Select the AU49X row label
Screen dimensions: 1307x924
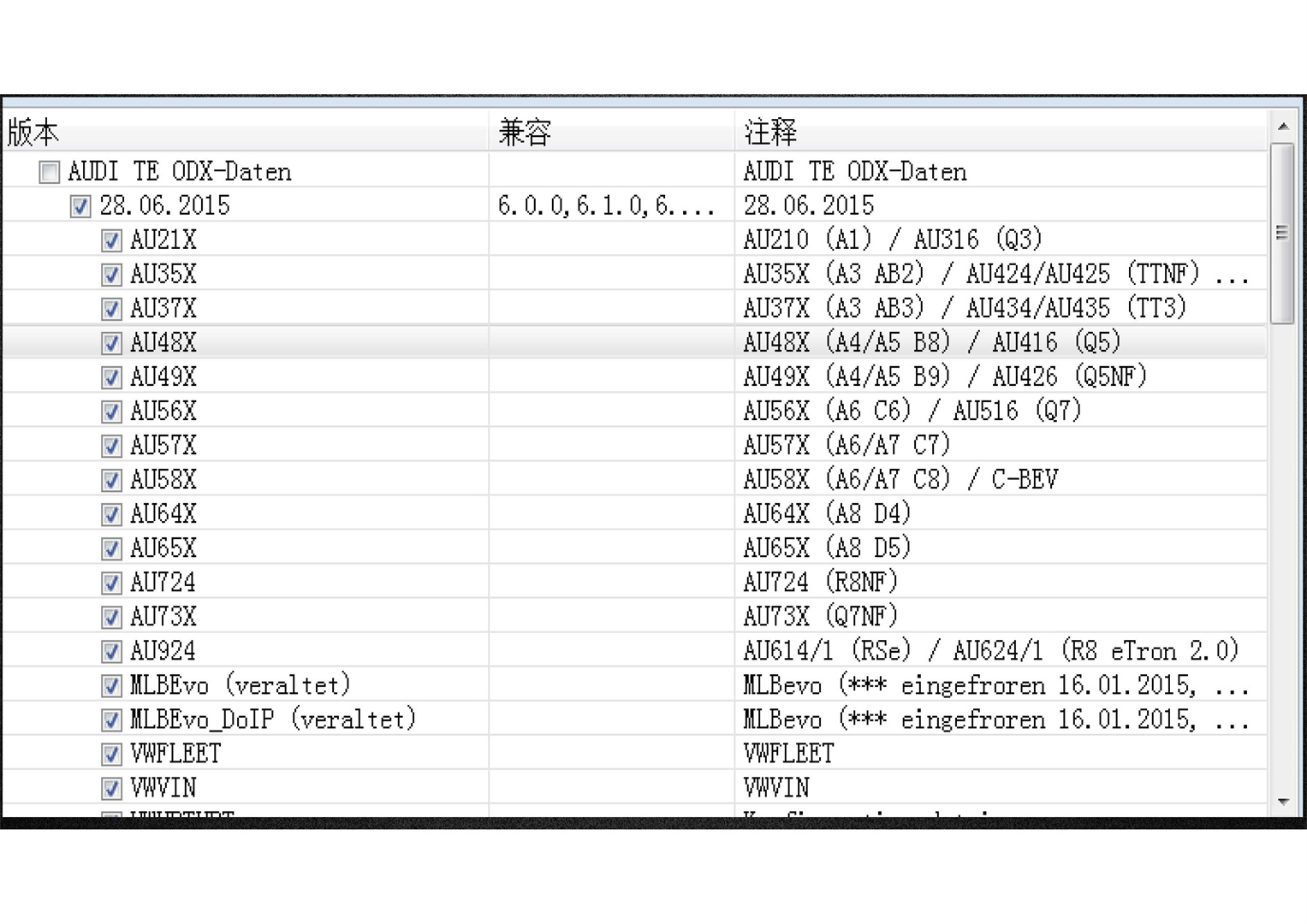[x=163, y=377]
